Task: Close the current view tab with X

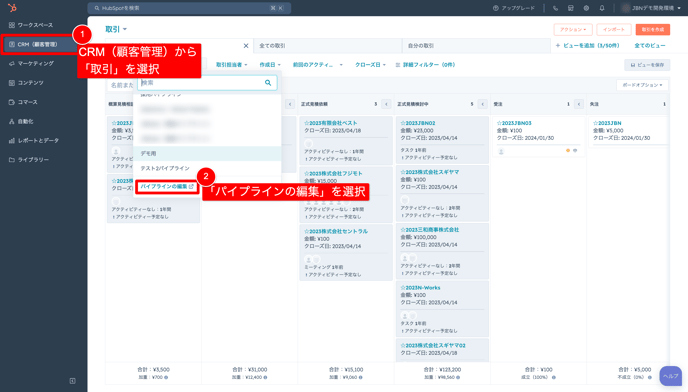Action: click(x=246, y=46)
